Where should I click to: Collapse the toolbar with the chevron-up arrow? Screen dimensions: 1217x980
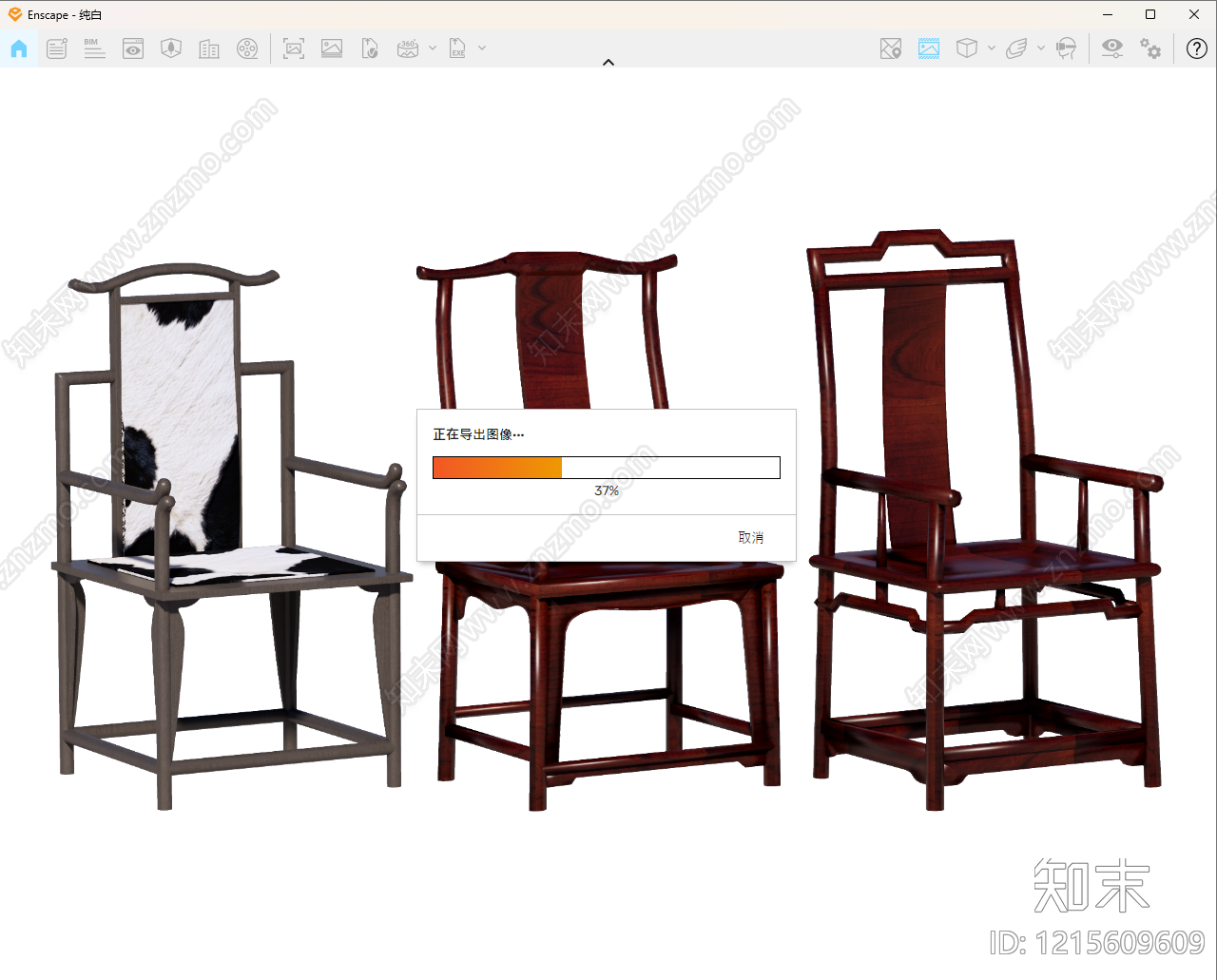tap(608, 63)
